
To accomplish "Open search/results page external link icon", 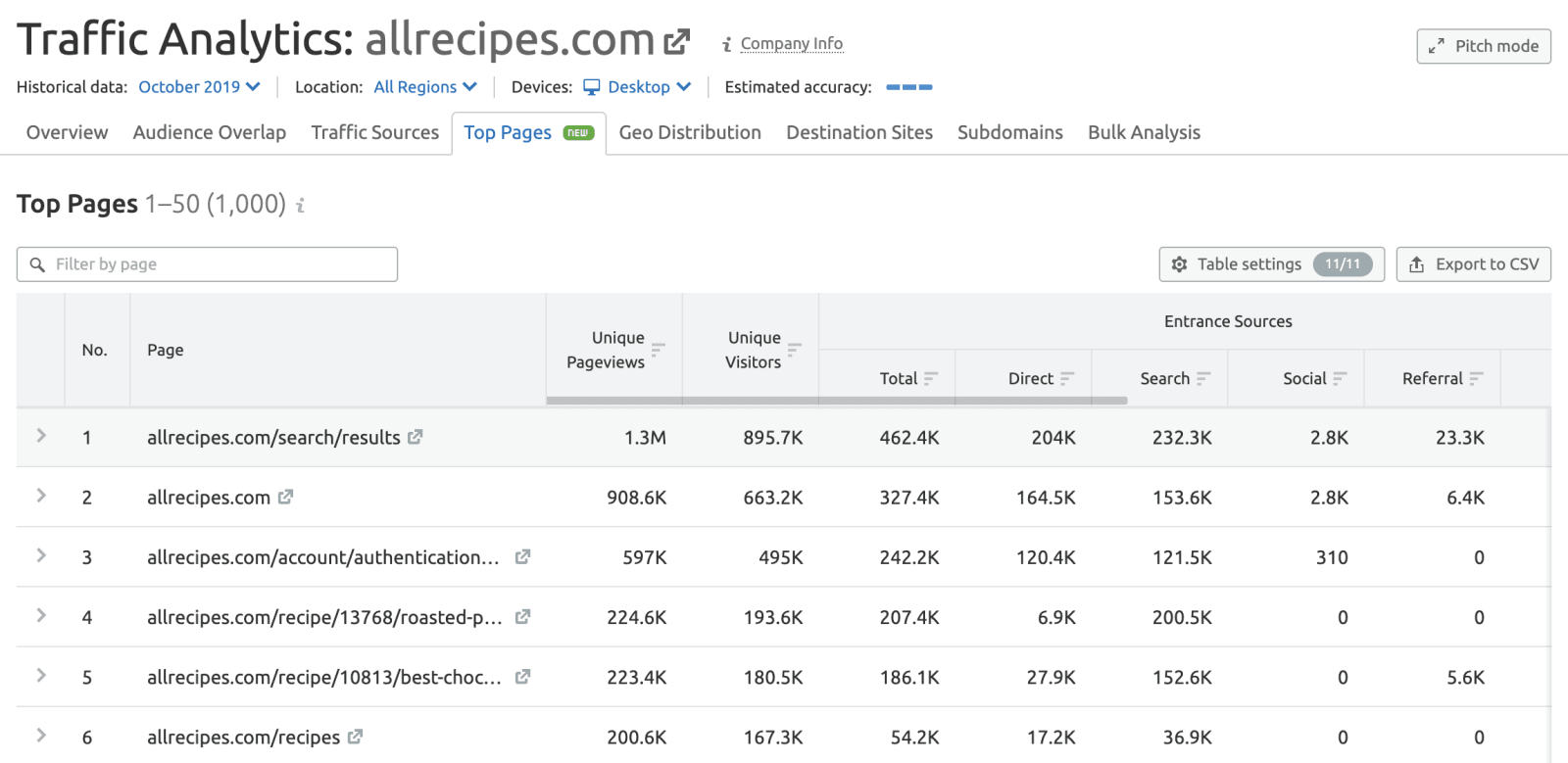I will (x=416, y=437).
